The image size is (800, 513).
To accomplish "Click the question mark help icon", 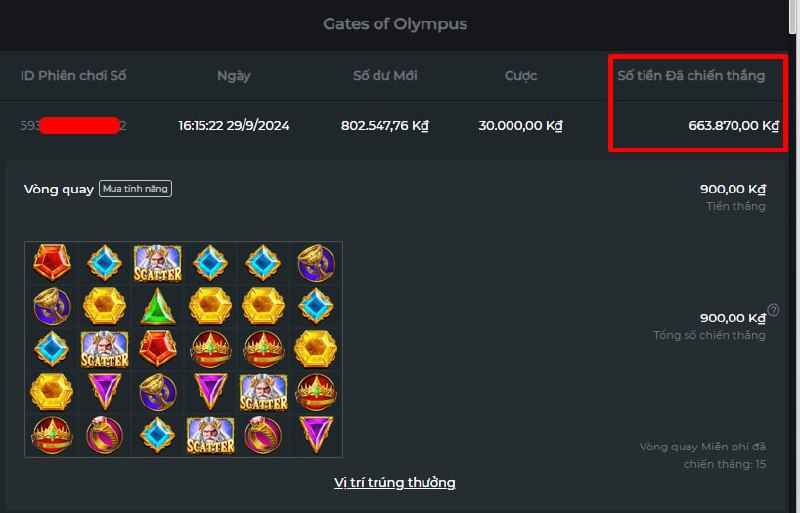I will tap(773, 310).
